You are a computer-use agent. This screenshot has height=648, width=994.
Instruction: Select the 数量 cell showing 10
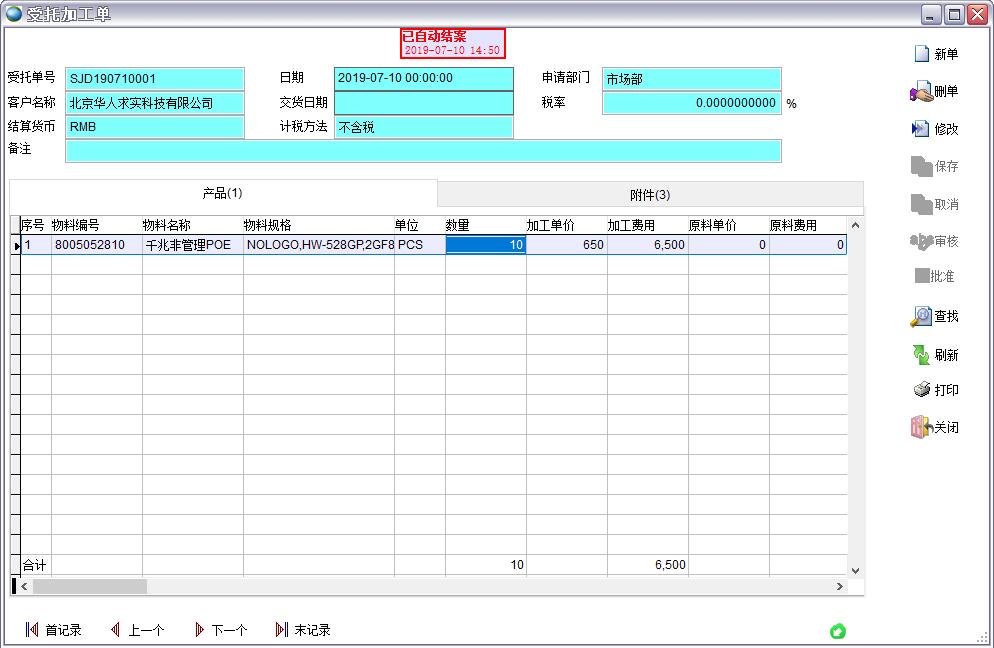tap(485, 245)
